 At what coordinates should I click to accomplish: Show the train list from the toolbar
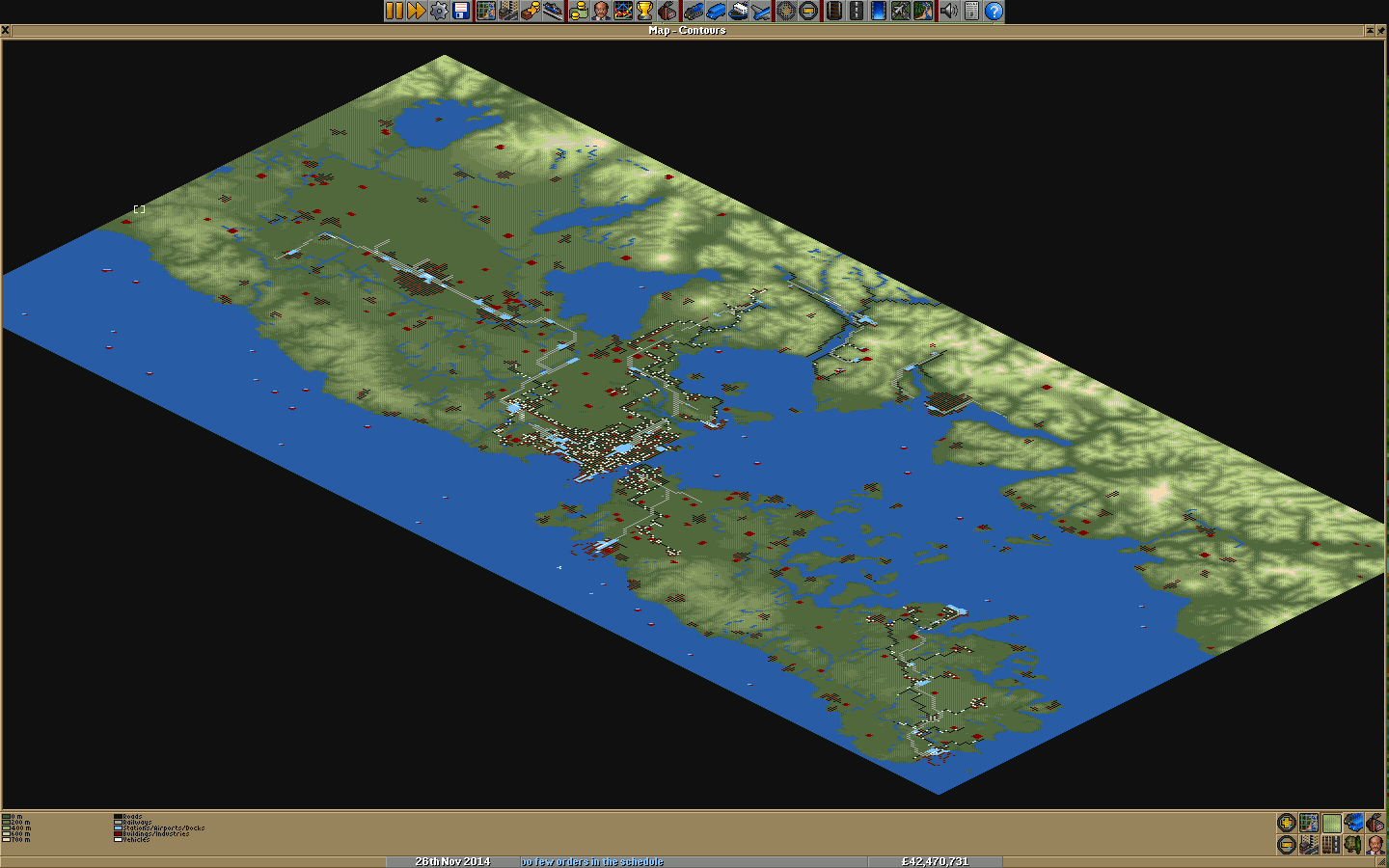[694, 11]
